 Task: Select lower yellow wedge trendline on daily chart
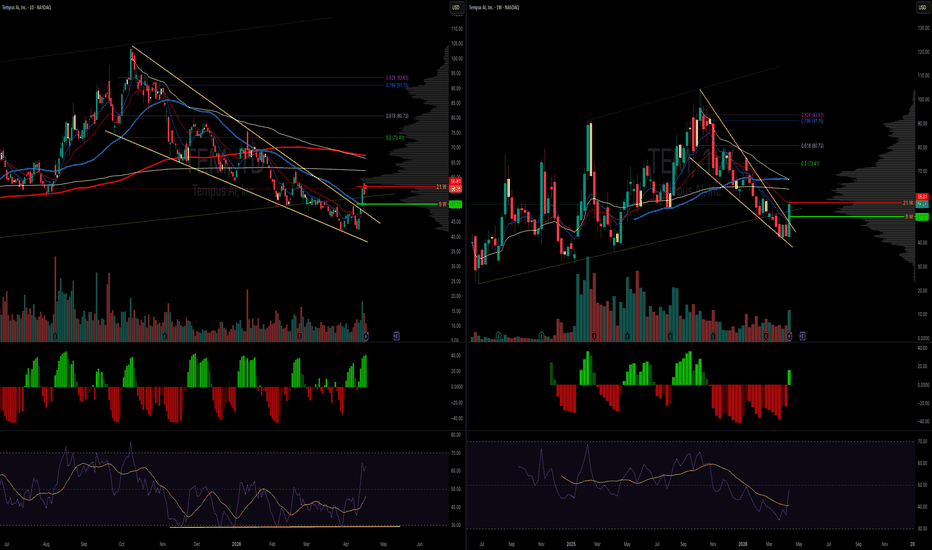point(237,187)
